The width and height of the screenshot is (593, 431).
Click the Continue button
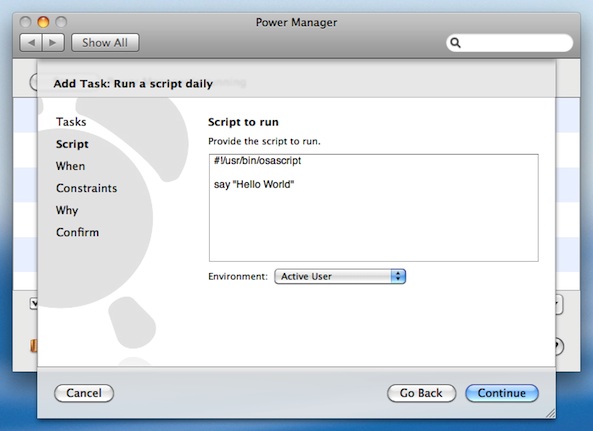coord(502,393)
